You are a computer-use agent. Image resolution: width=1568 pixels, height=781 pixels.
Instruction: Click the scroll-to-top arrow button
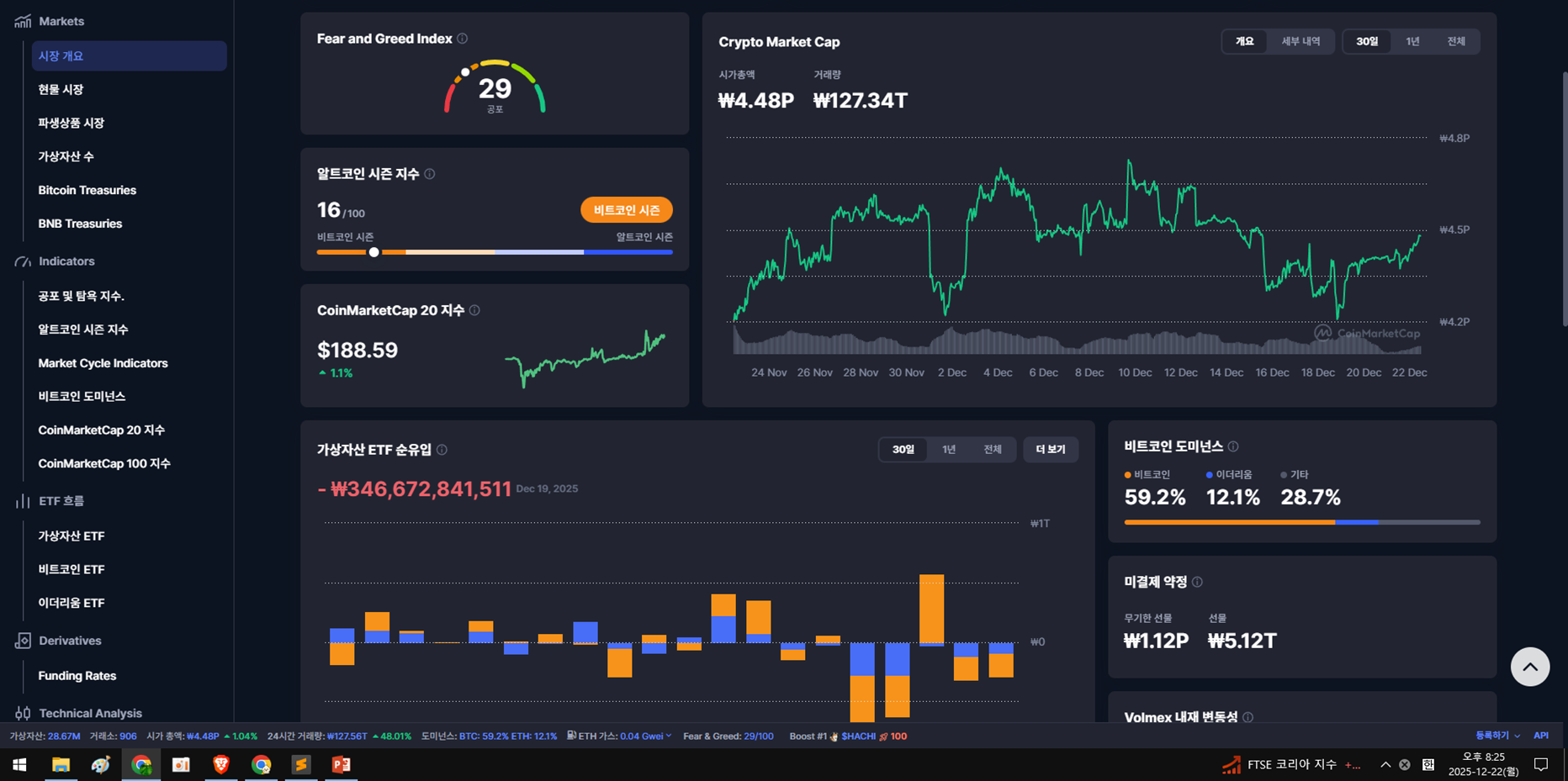coord(1530,667)
